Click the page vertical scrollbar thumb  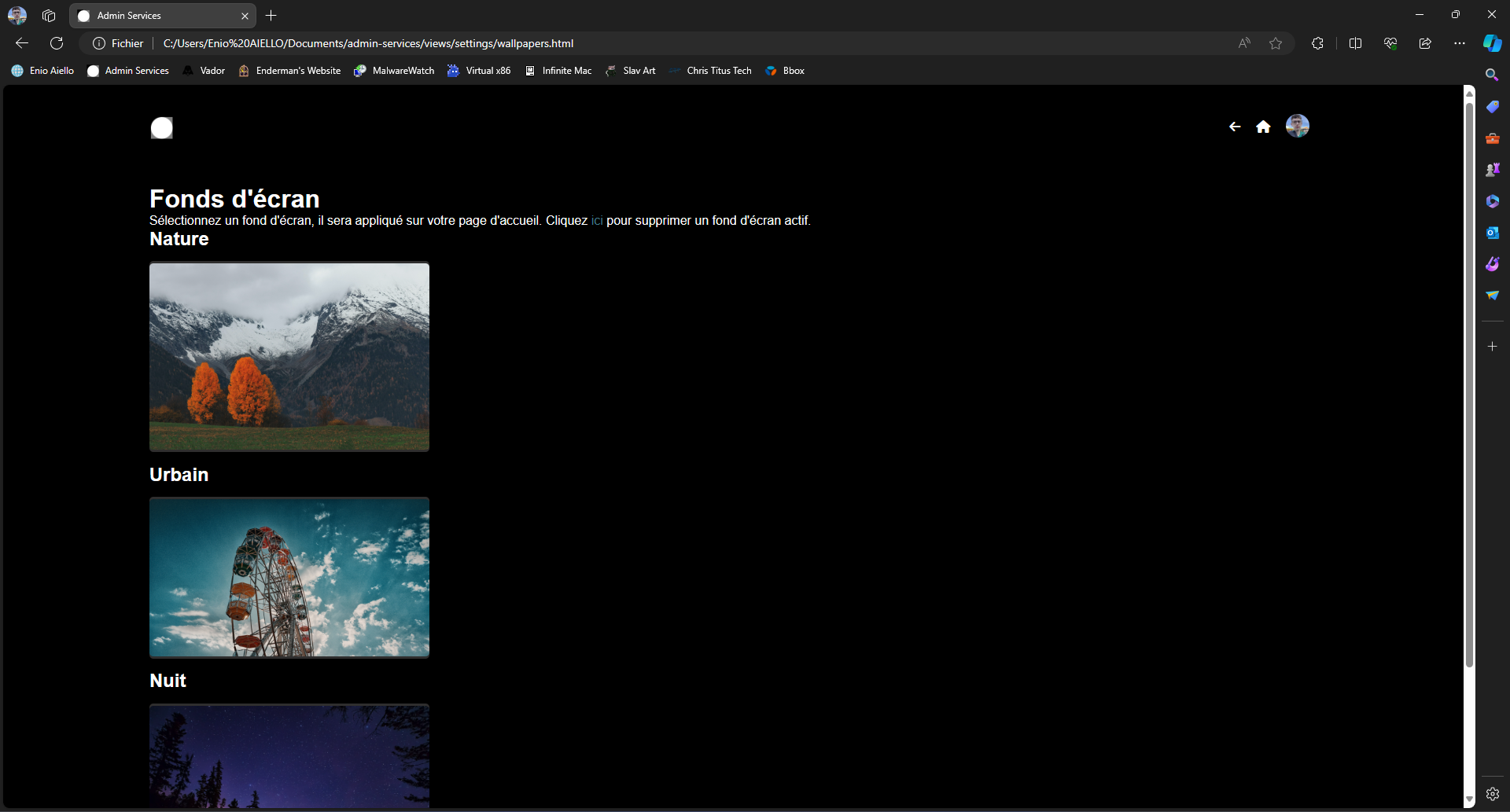(x=1469, y=385)
